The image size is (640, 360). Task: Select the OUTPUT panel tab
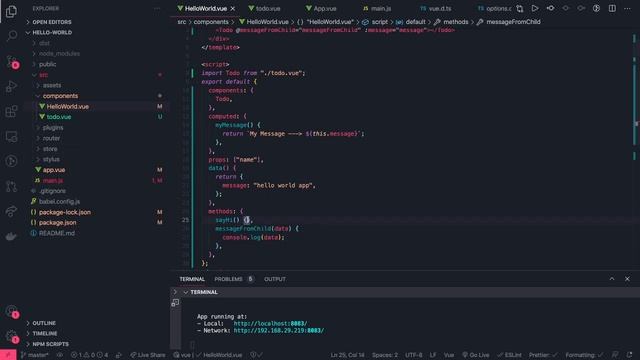pyautogui.click(x=275, y=279)
